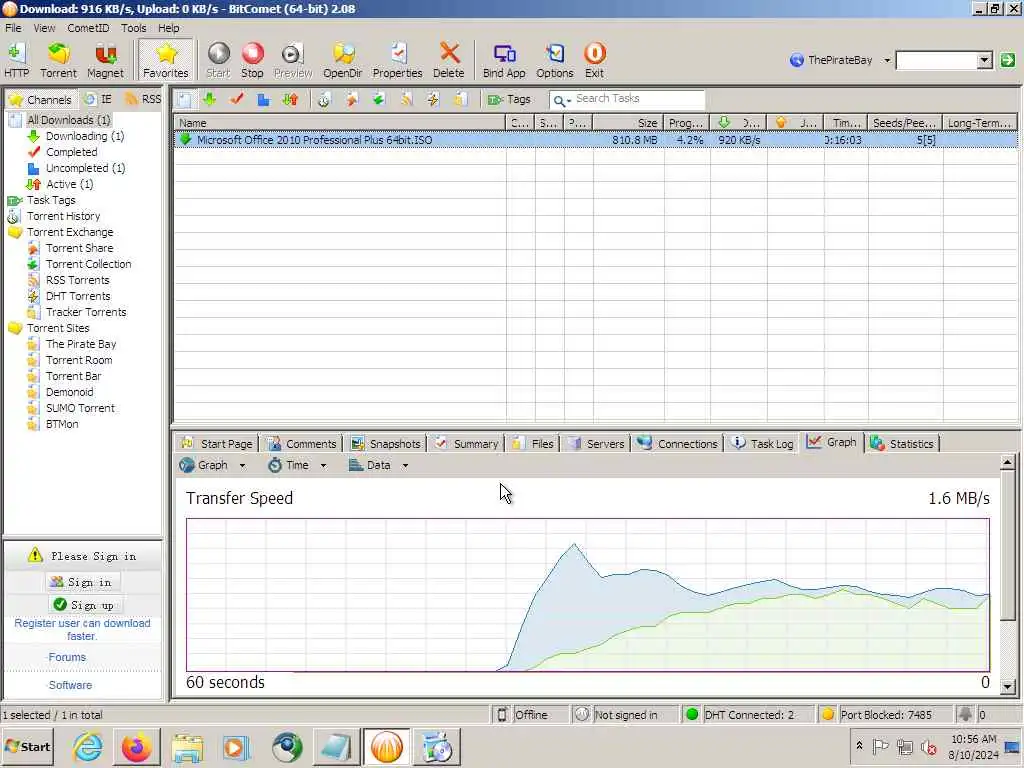The height and width of the screenshot is (768, 1024).
Task: Open the CometID menu
Action: tap(88, 28)
